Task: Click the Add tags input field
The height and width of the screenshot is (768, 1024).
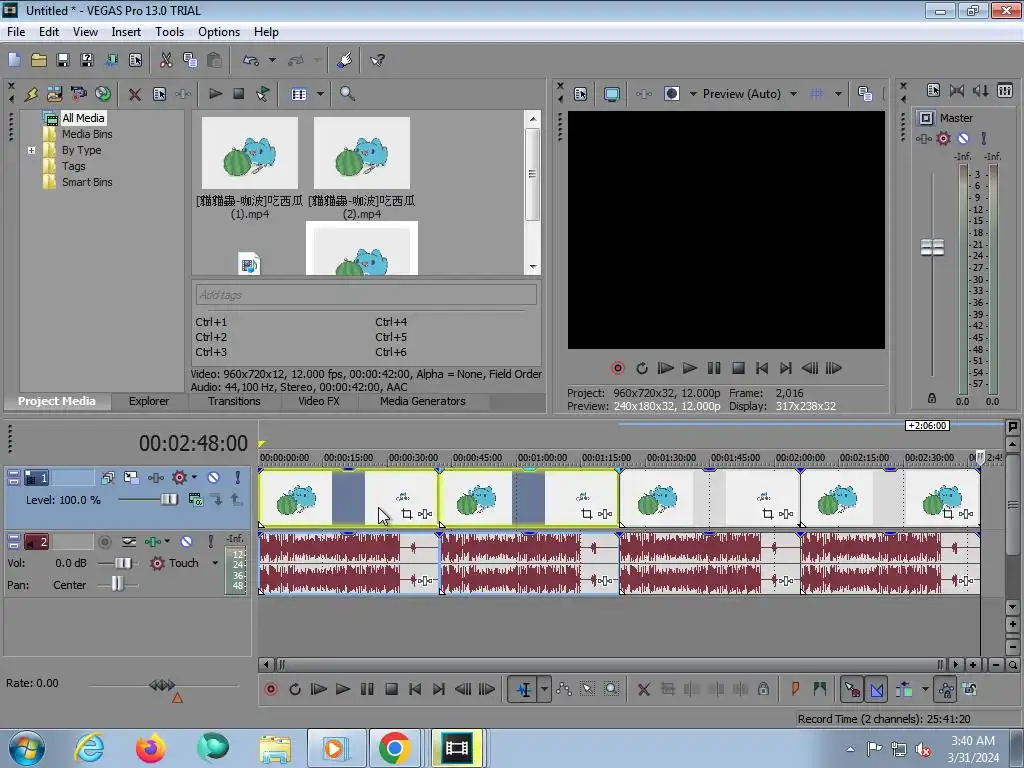Action: click(x=366, y=295)
